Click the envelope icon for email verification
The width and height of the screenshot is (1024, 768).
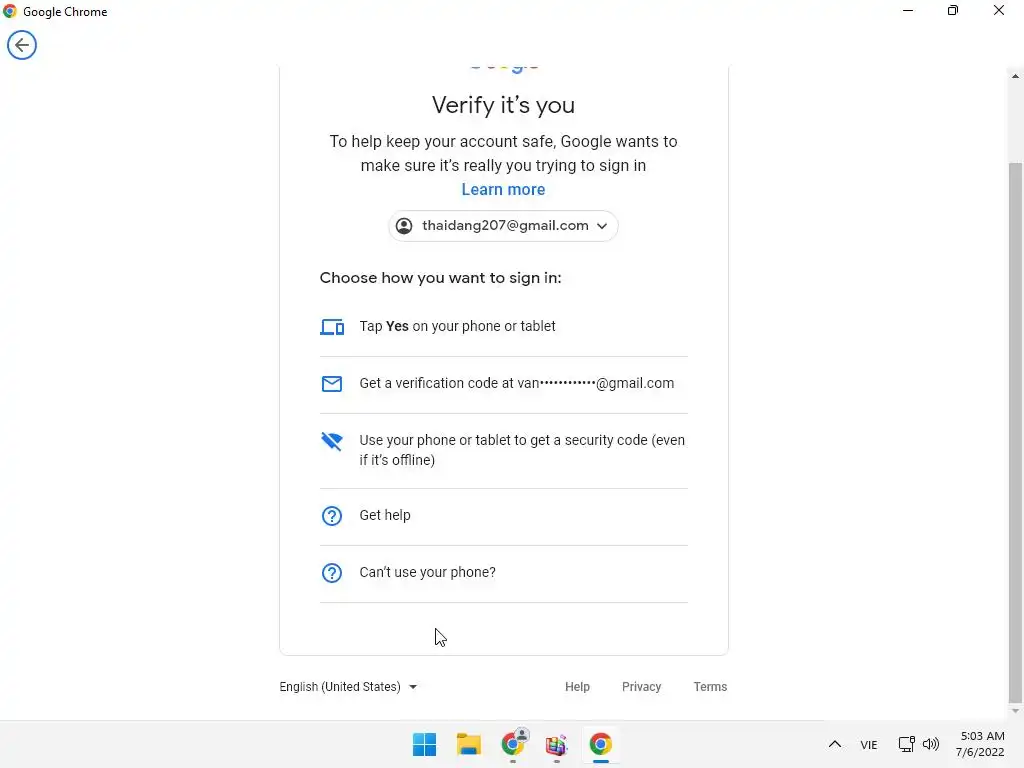332,383
